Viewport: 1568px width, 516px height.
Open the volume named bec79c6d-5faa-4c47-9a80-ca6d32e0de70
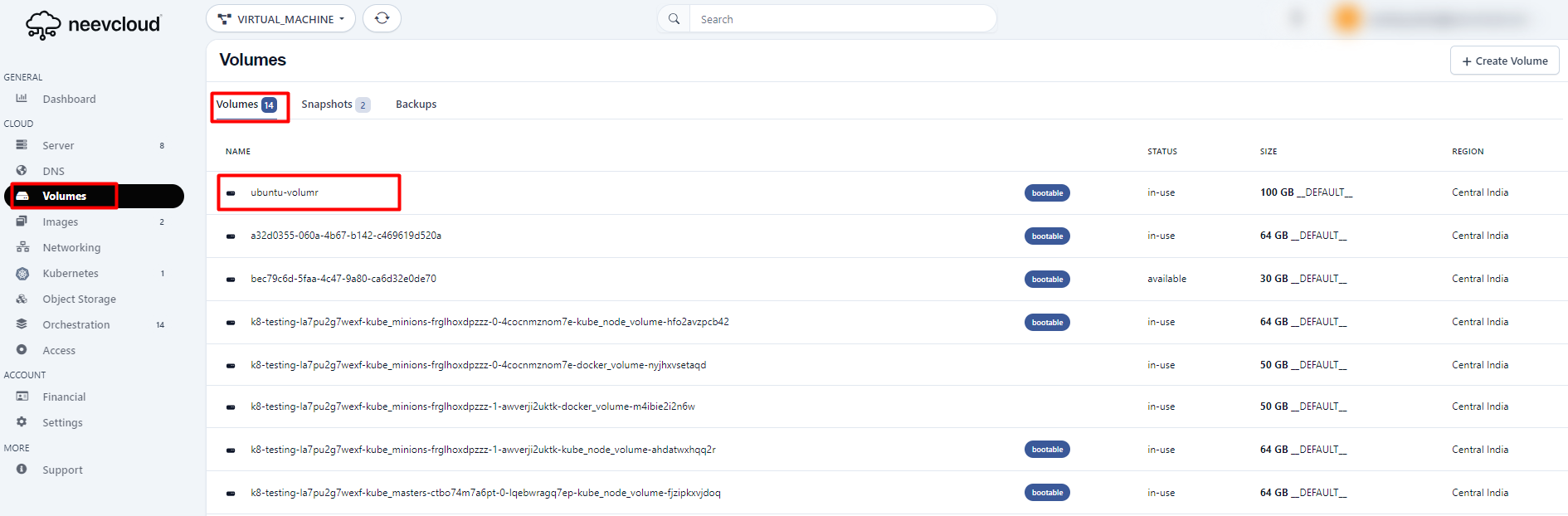[x=343, y=279]
